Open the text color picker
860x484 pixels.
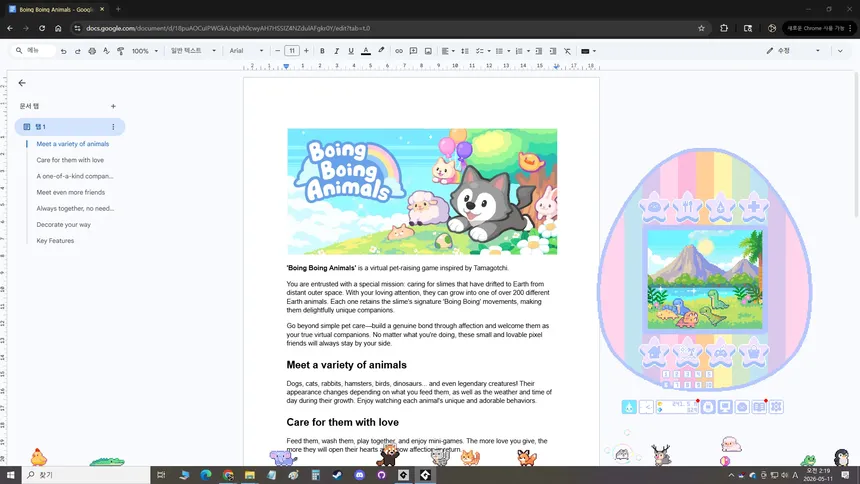366,51
